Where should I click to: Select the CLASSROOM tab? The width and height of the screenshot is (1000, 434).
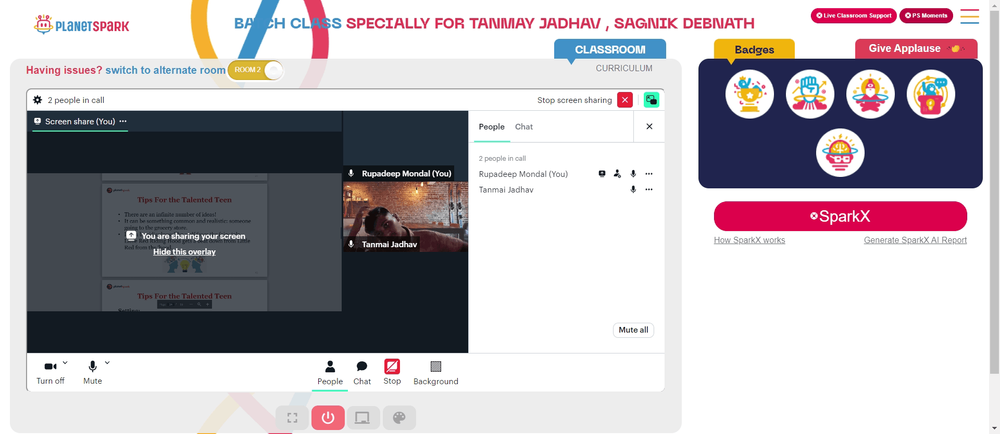click(x=610, y=49)
